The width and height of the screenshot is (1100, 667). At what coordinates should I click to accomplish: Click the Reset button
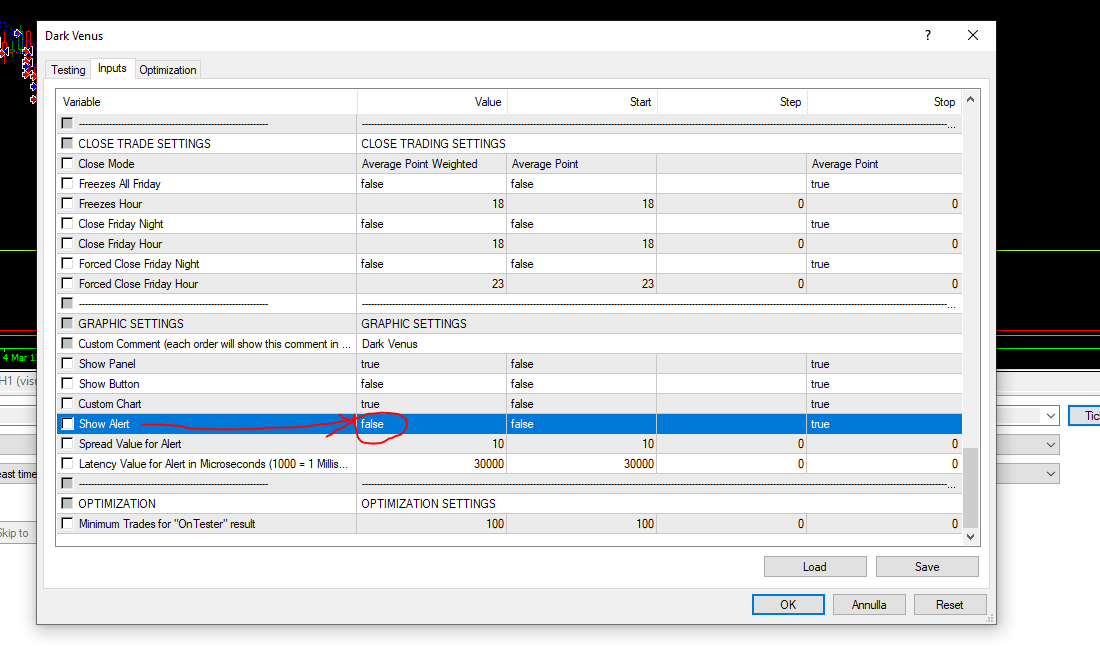click(x=950, y=605)
